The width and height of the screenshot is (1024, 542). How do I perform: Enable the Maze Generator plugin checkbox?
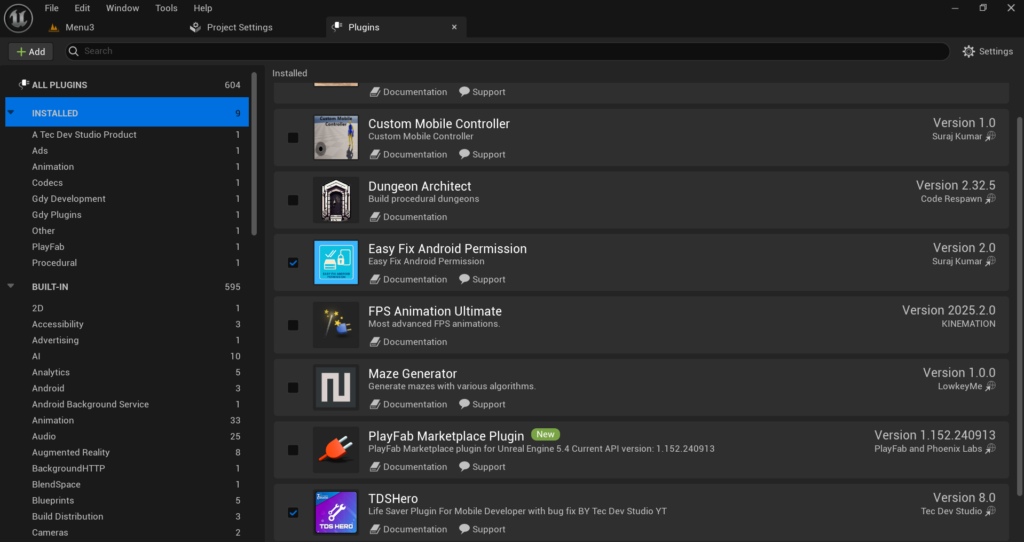coord(293,388)
